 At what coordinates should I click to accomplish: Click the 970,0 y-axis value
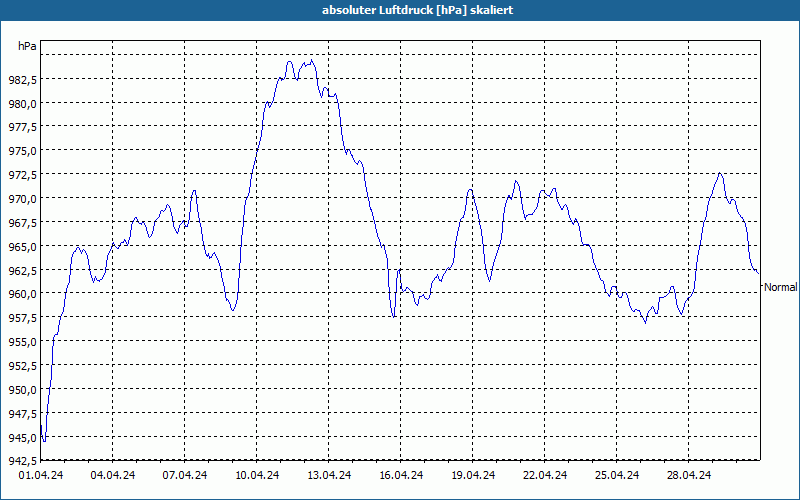tap(22, 198)
